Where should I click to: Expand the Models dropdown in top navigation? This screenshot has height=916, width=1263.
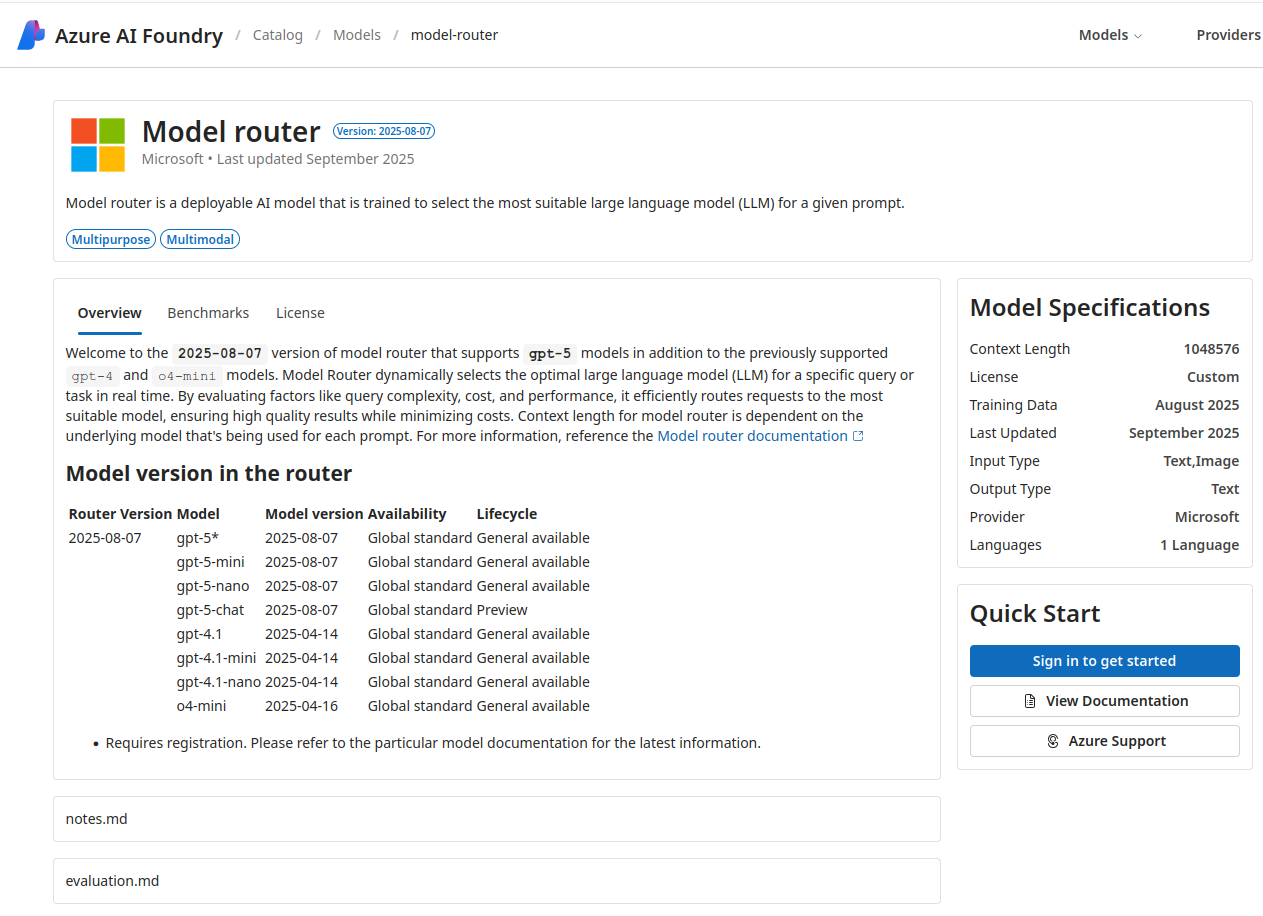point(1109,35)
